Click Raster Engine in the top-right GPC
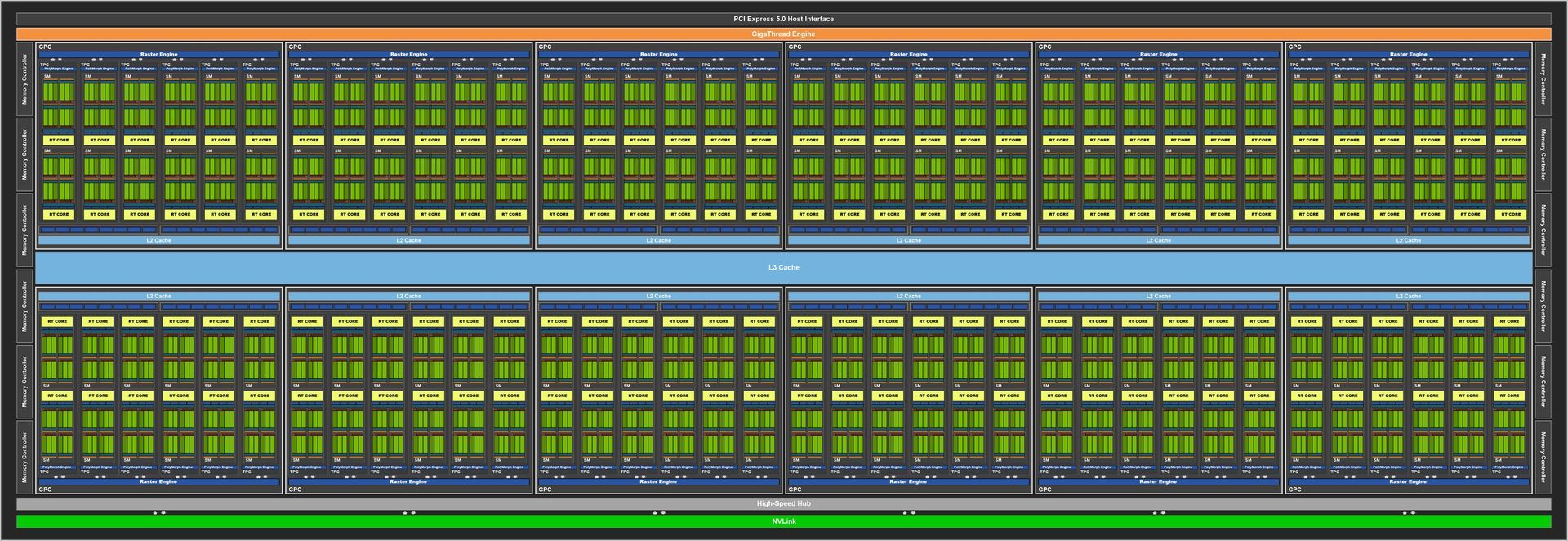The image size is (1568, 541). coord(1409,55)
